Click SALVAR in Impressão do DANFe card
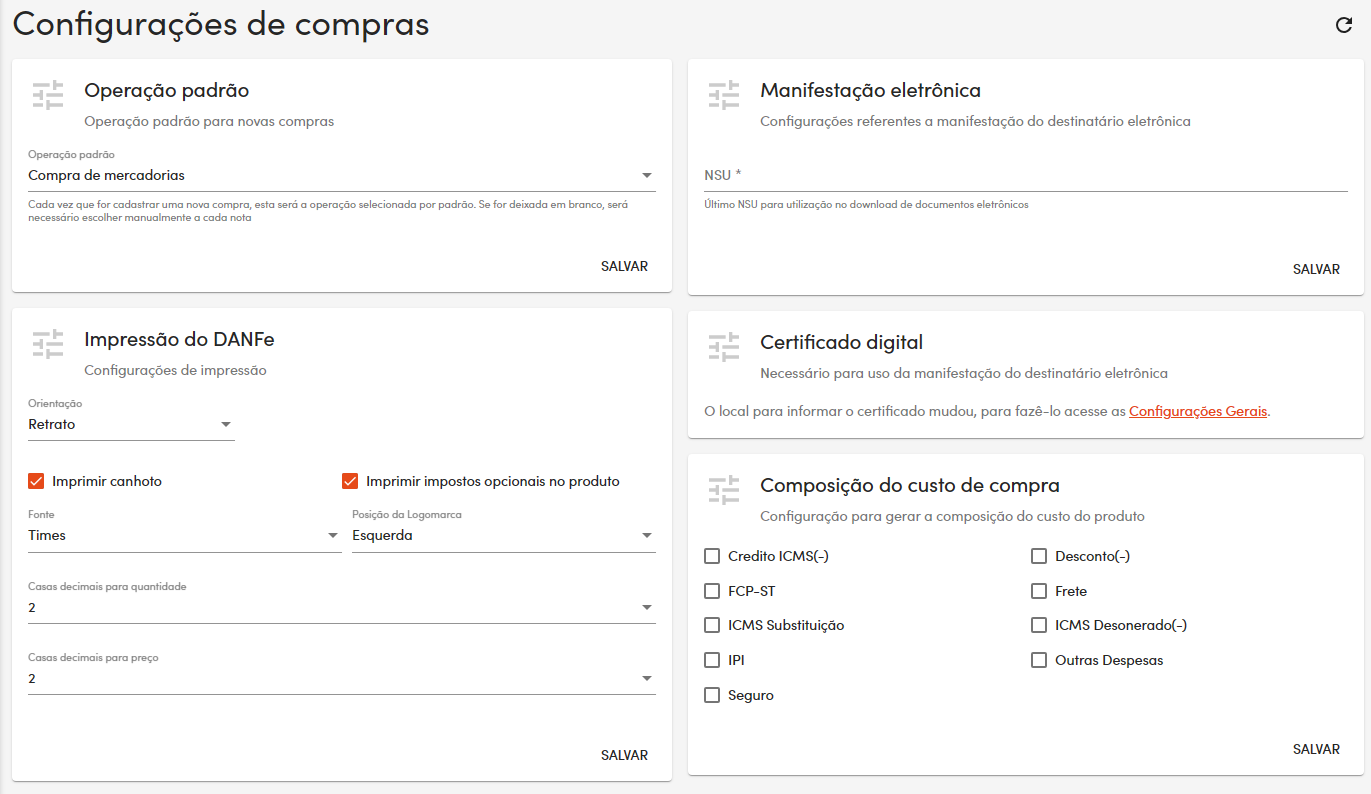The width and height of the screenshot is (1371, 794). point(625,756)
